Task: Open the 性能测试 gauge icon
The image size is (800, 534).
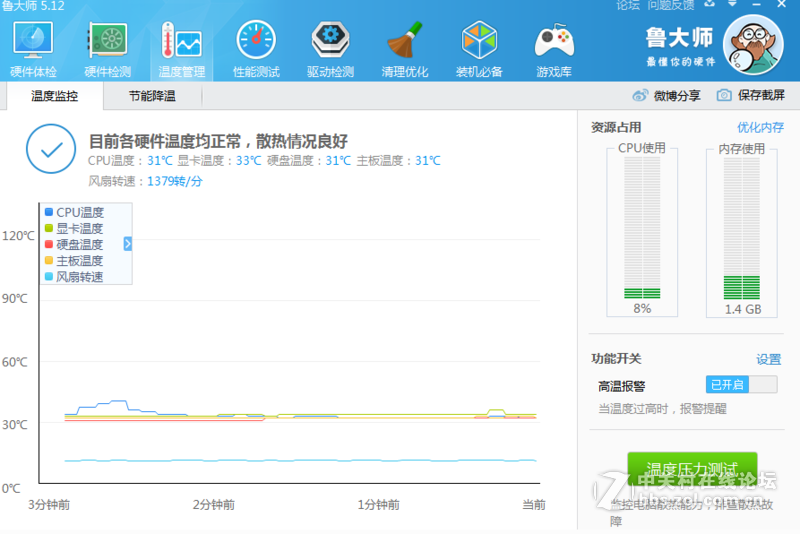Action: [256, 40]
